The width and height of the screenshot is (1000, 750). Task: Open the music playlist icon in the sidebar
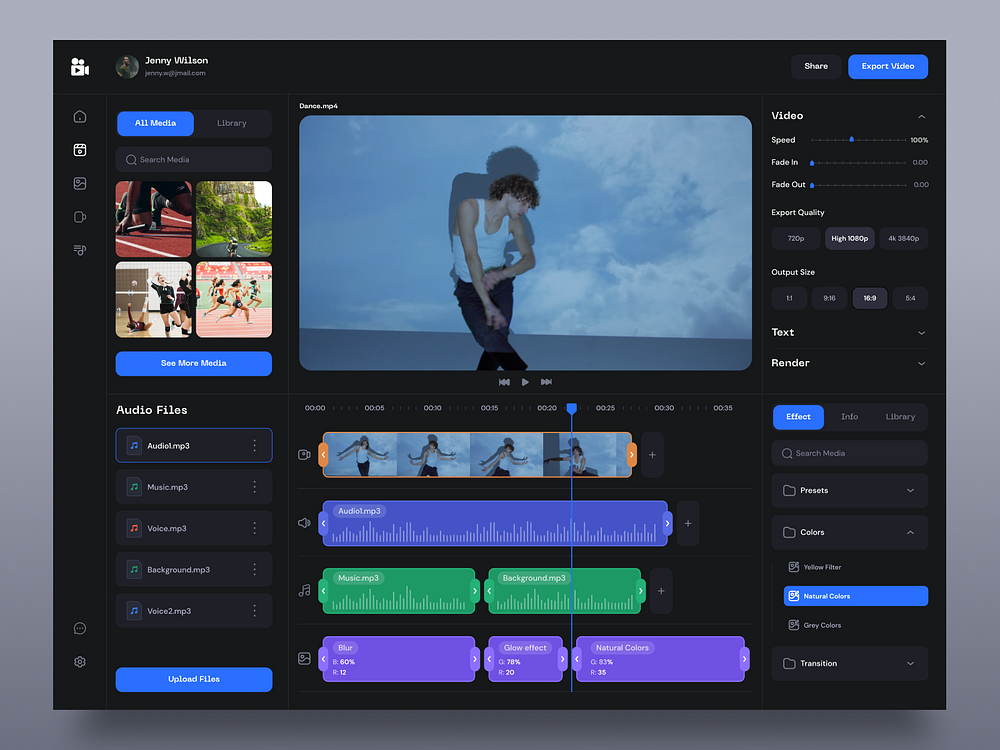79,250
